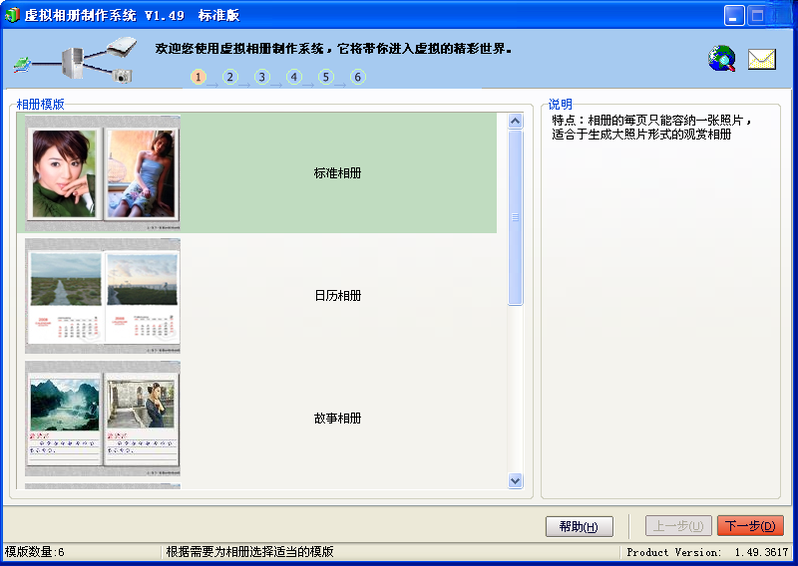Select wizard step 3 circle
This screenshot has width=798, height=566.
pos(262,77)
